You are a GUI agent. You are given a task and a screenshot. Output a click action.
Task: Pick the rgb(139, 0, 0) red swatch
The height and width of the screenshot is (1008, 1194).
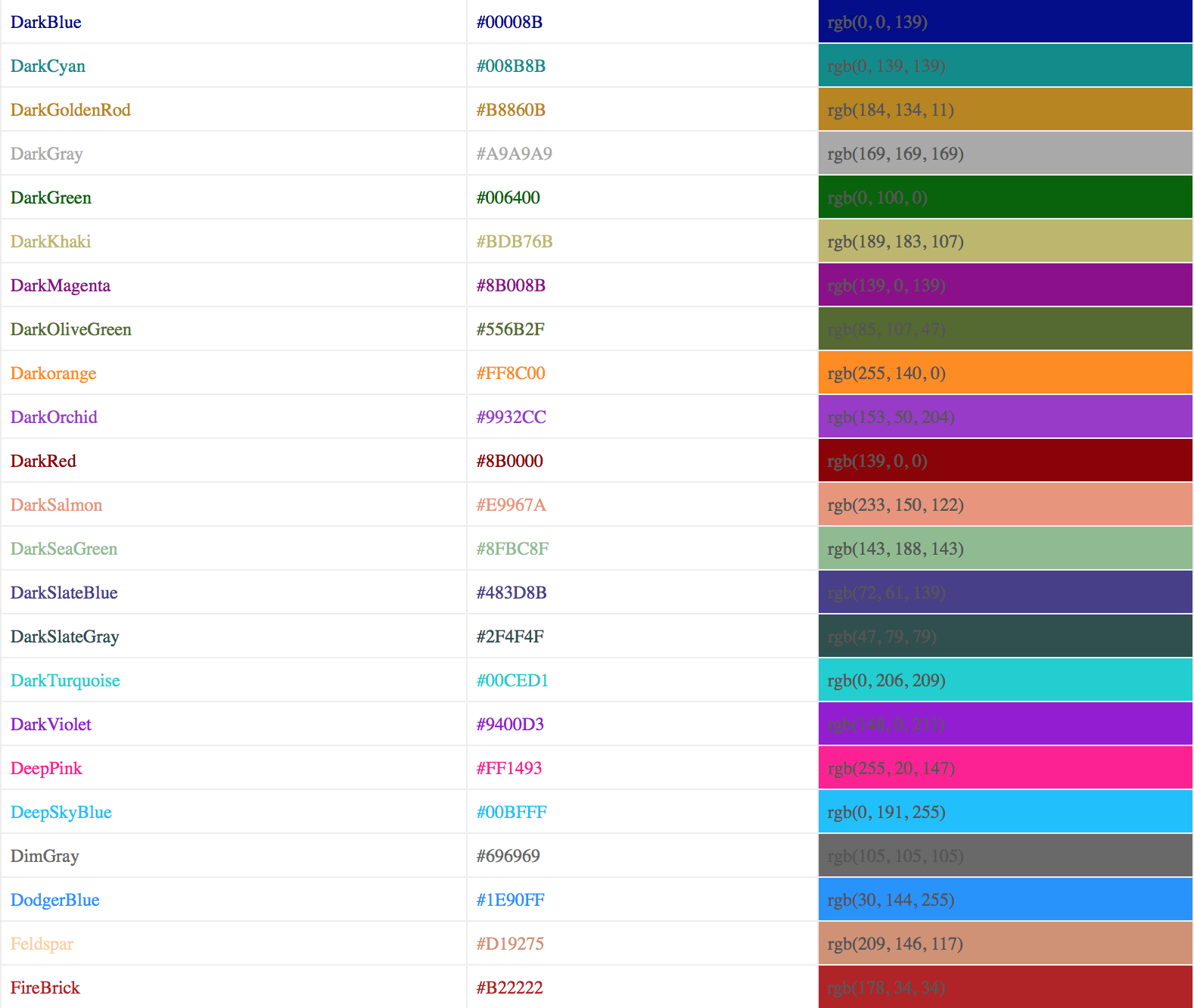[1006, 460]
